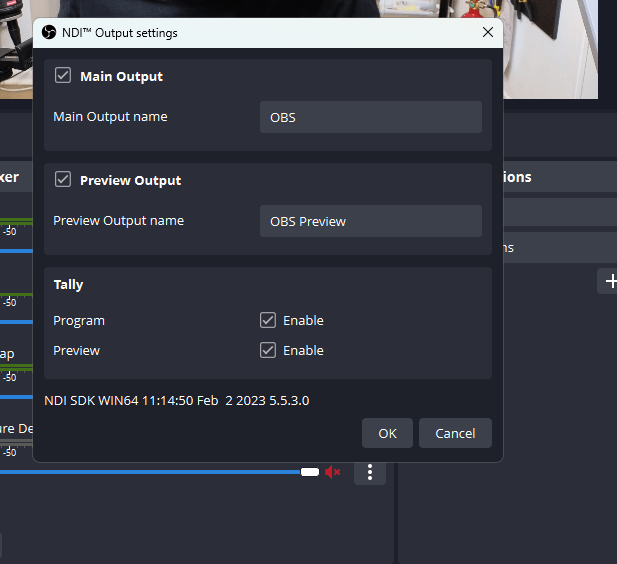Unmute via the red speaker icon
Viewport: 617px width, 564px height.
coord(333,472)
